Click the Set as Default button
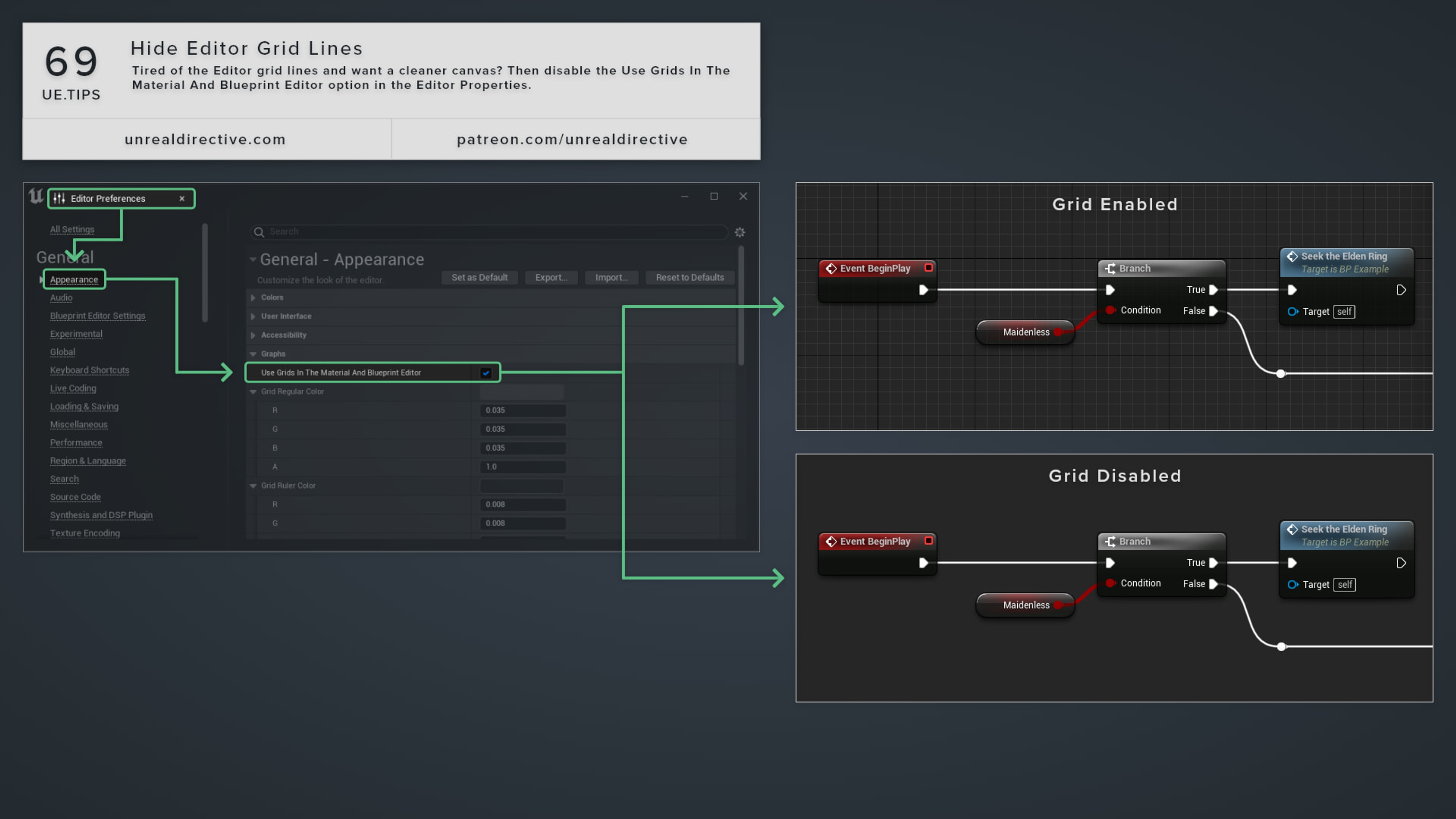 [x=479, y=277]
